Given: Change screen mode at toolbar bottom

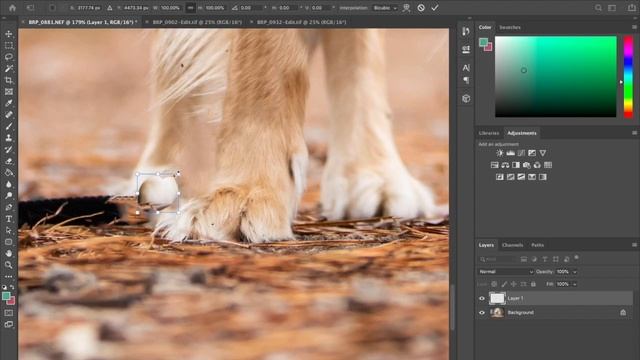Looking at the screenshot, I should 9,324.
